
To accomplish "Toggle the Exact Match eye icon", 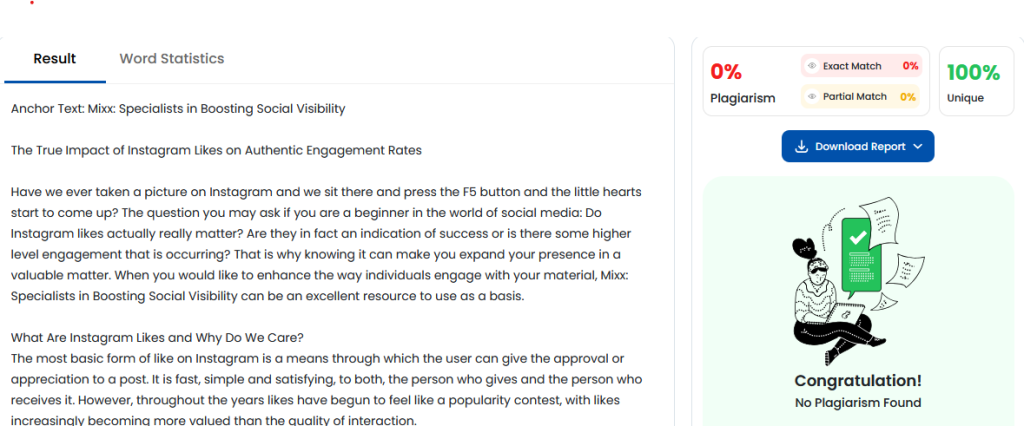I will (812, 66).
